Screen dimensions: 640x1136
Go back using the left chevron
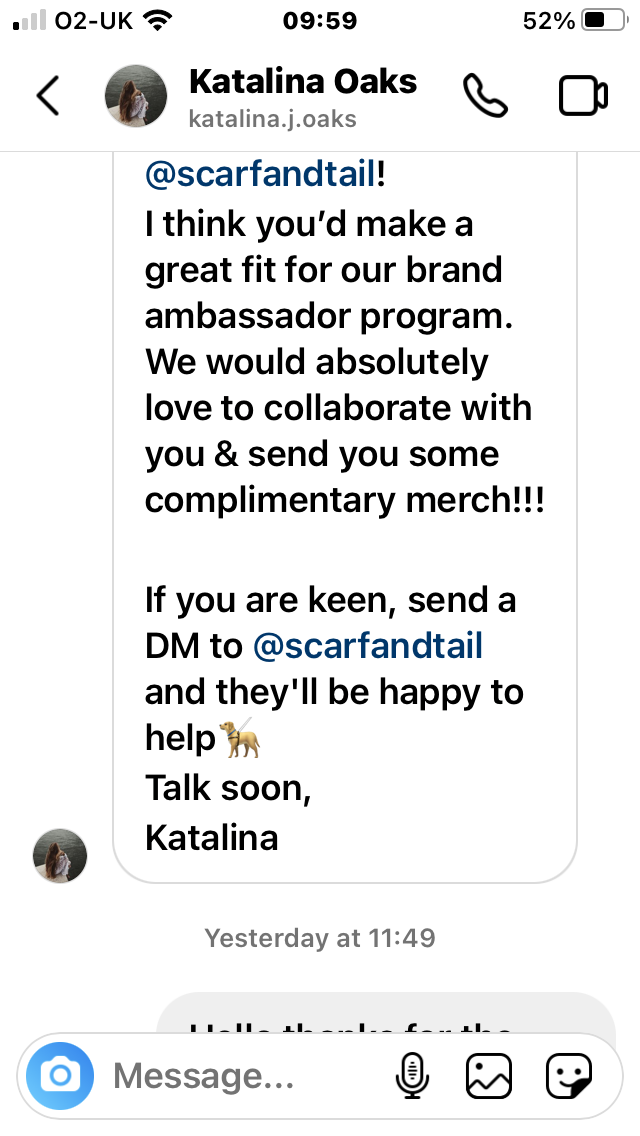pyautogui.click(x=48, y=96)
